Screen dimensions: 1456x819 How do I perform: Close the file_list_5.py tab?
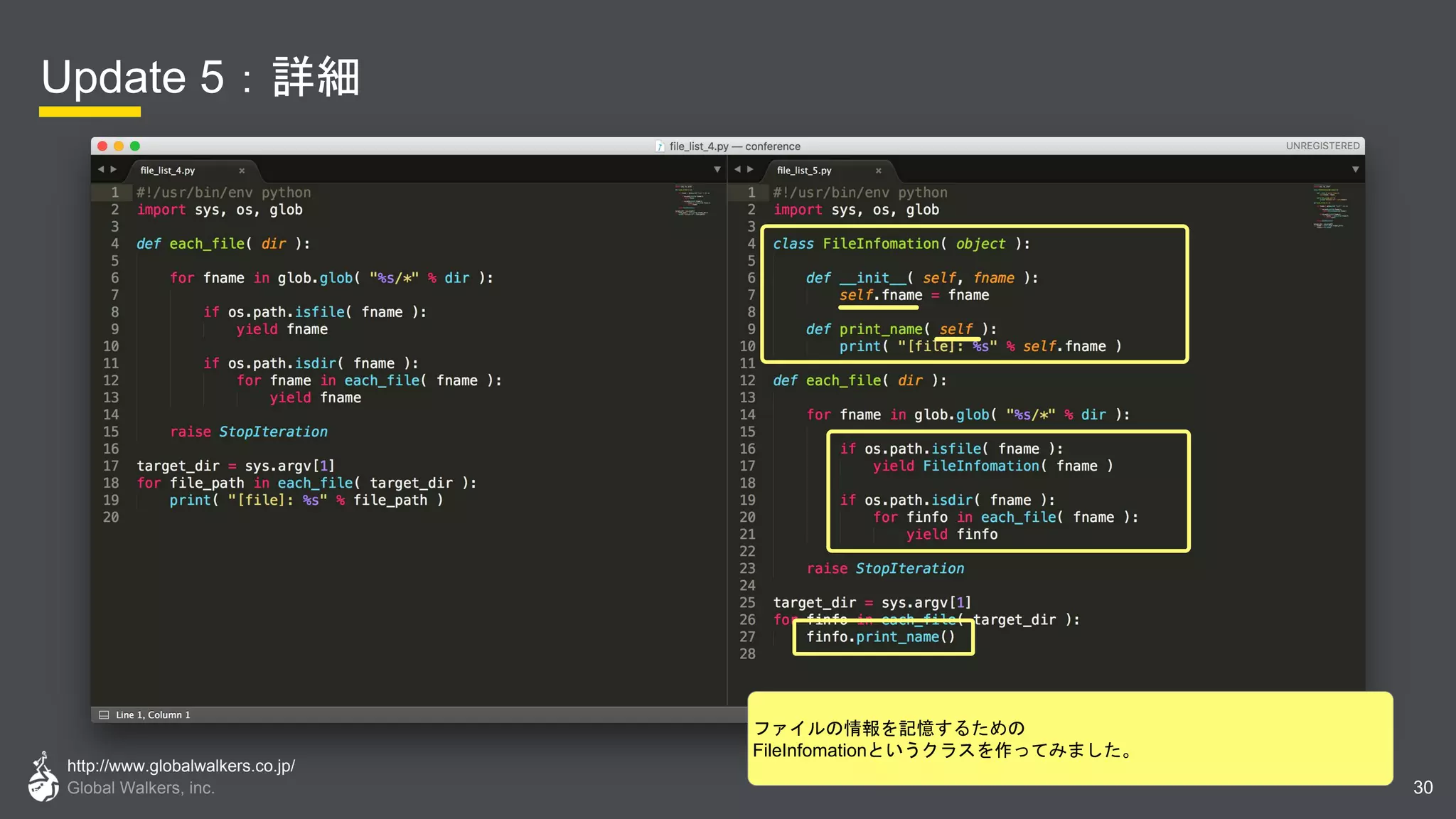click(x=879, y=171)
